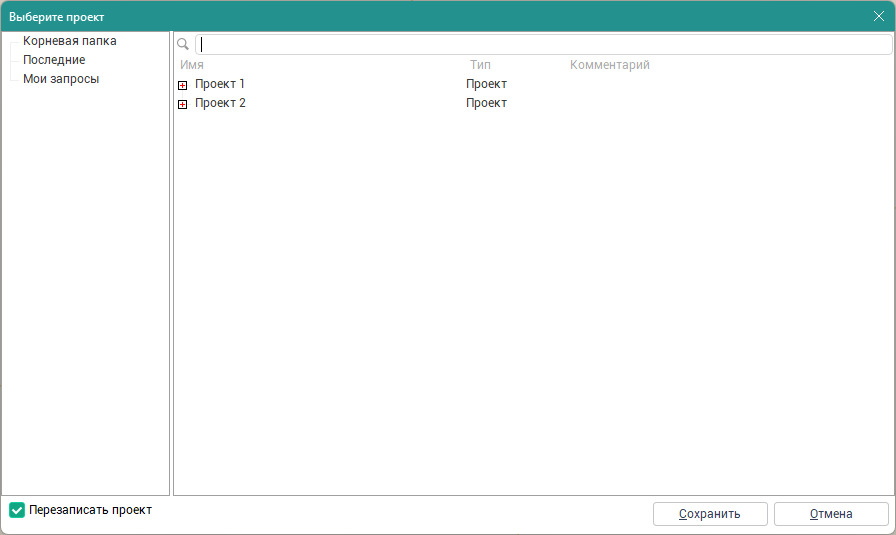This screenshot has height=535, width=896.
Task: Click the magnifier search icon
Action: pyautogui.click(x=183, y=45)
